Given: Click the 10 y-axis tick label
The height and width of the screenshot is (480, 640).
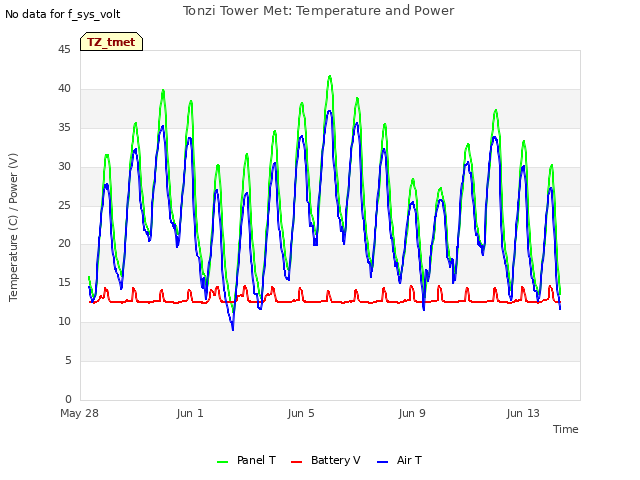Looking at the screenshot, I should [x=64, y=322].
